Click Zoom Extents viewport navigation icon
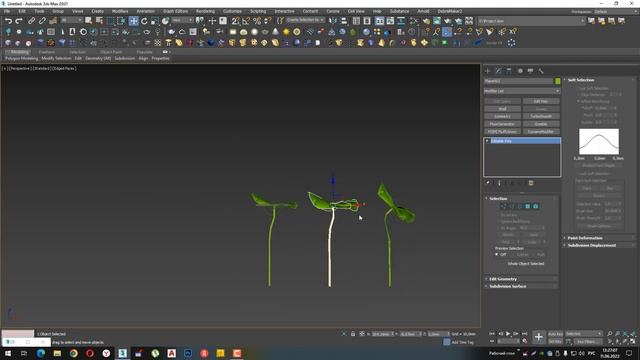The image size is (640, 360). [625, 334]
